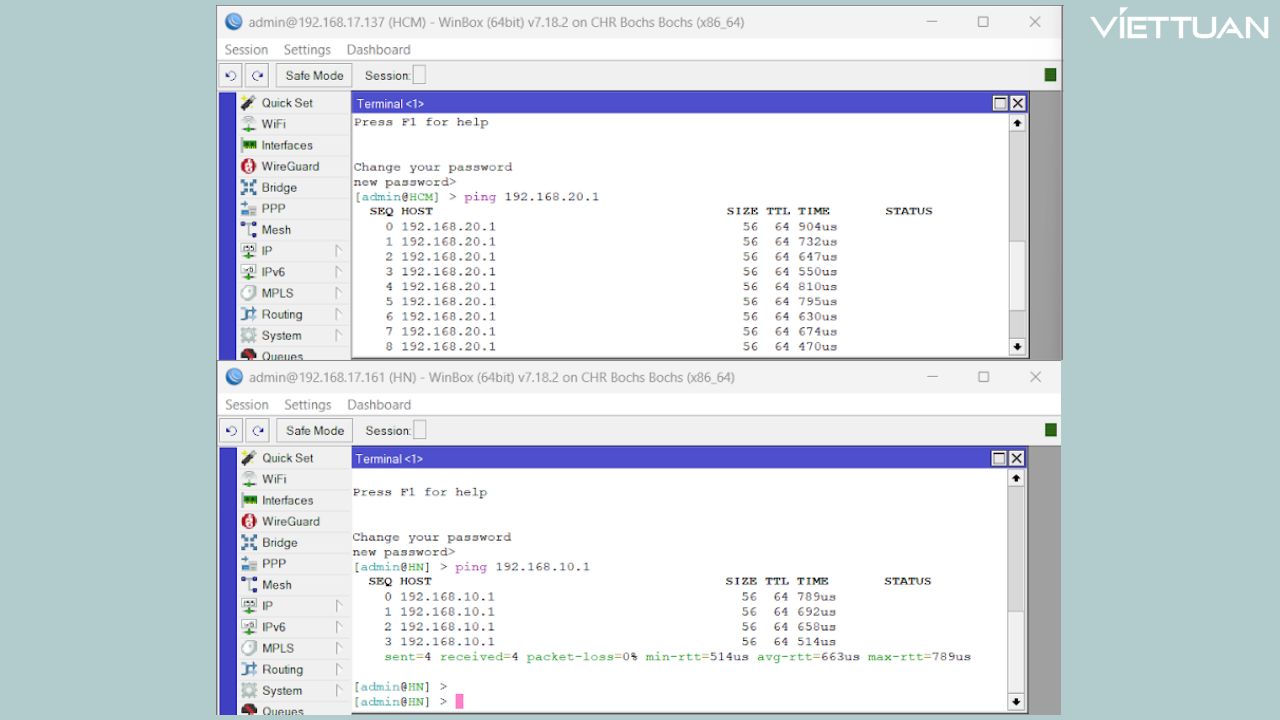
Task: Open the Settings menu in the HCM window
Action: pos(307,49)
